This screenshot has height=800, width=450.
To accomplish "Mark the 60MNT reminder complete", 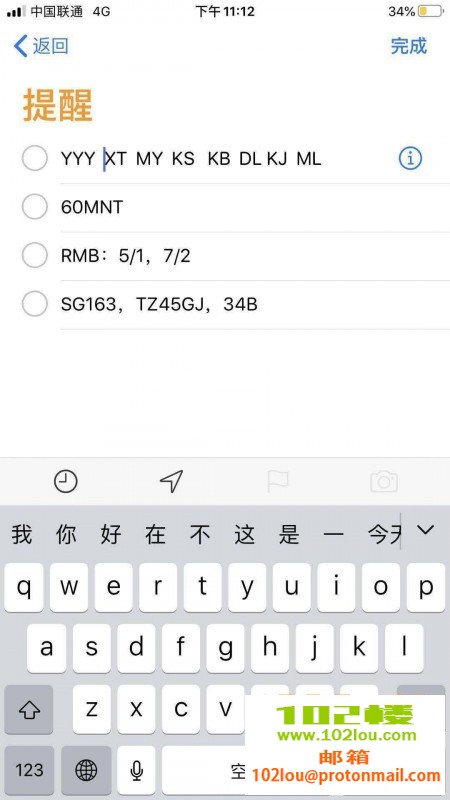I will pyautogui.click(x=35, y=207).
